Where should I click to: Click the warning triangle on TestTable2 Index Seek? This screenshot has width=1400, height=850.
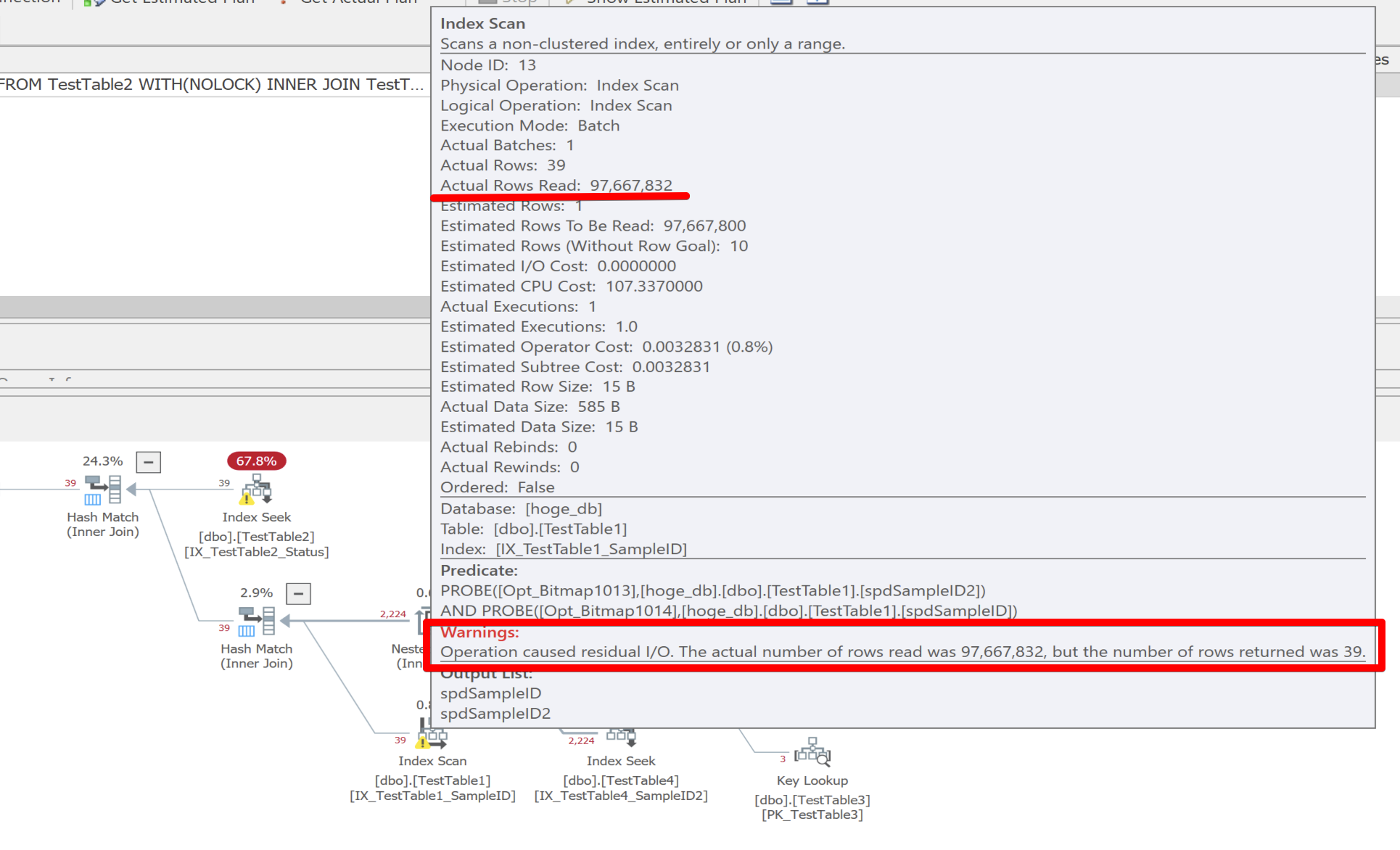pos(247,498)
